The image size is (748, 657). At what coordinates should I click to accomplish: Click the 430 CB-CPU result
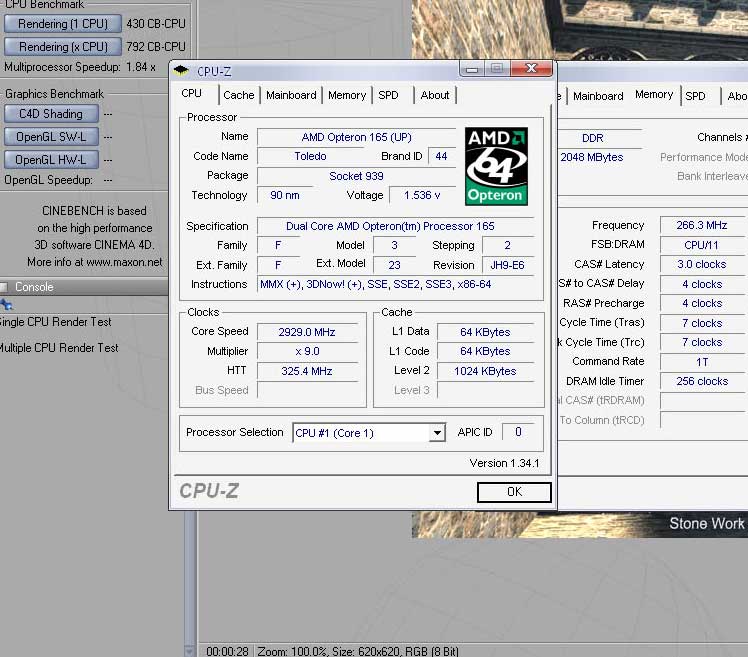[x=156, y=23]
